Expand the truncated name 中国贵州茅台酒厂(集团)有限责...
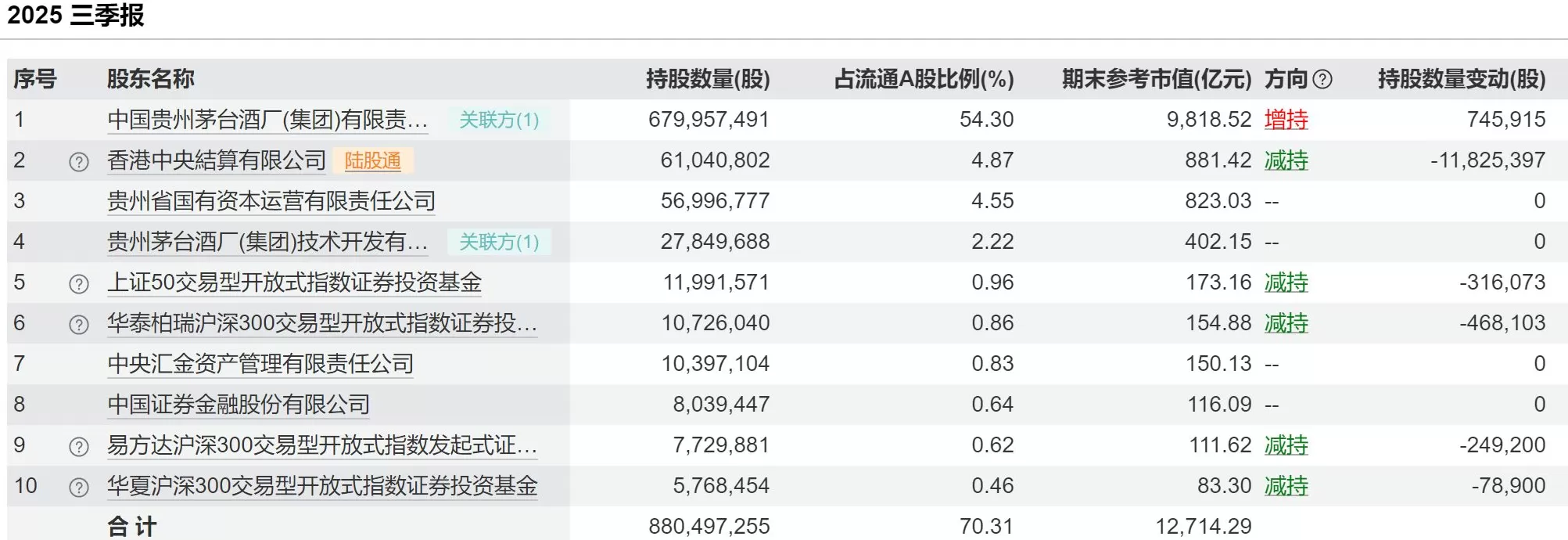This screenshot has width=1568, height=540. (x=266, y=120)
